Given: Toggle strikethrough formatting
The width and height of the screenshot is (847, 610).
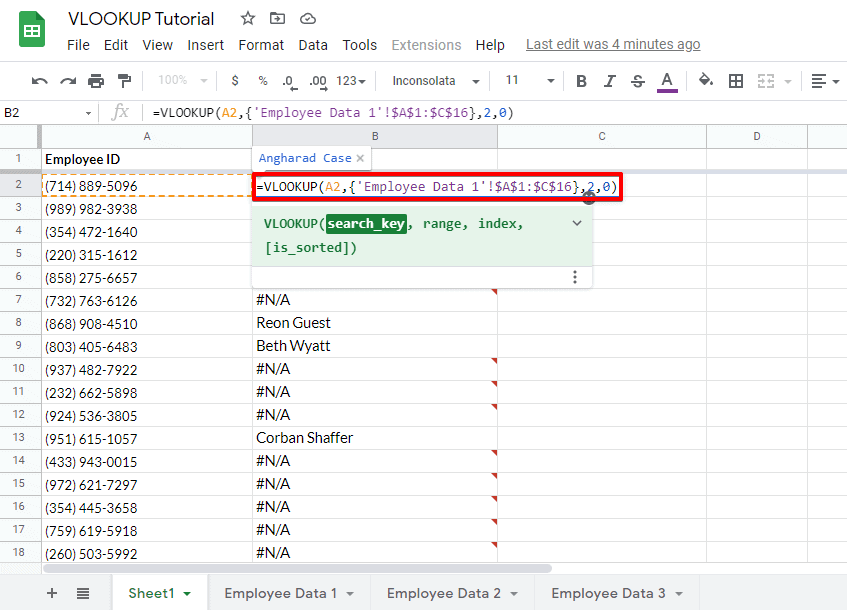Looking at the screenshot, I should coord(637,80).
